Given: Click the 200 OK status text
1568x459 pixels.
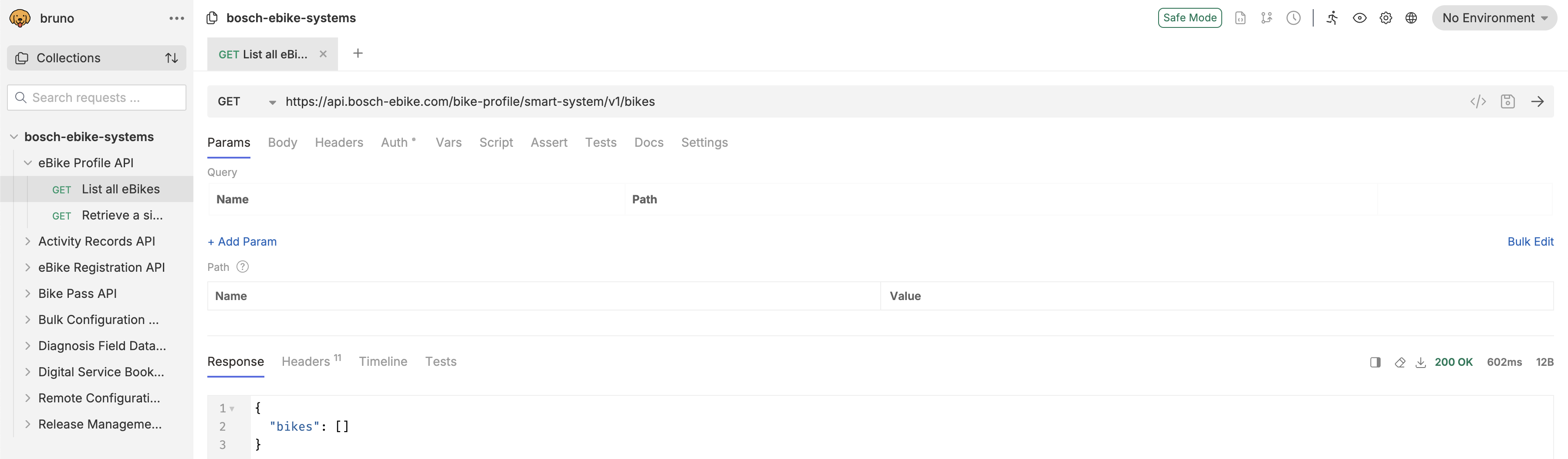Looking at the screenshot, I should 1453,362.
